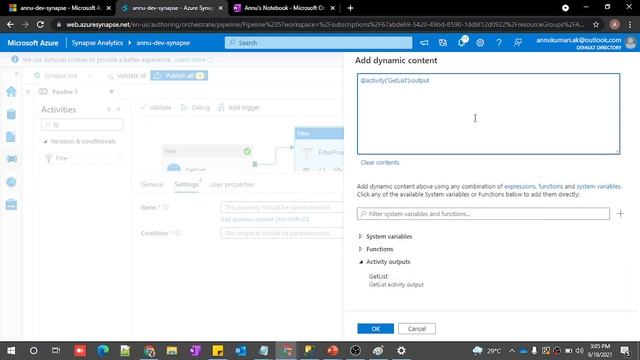Click the plus icon beside filter box

pyautogui.click(x=620, y=213)
